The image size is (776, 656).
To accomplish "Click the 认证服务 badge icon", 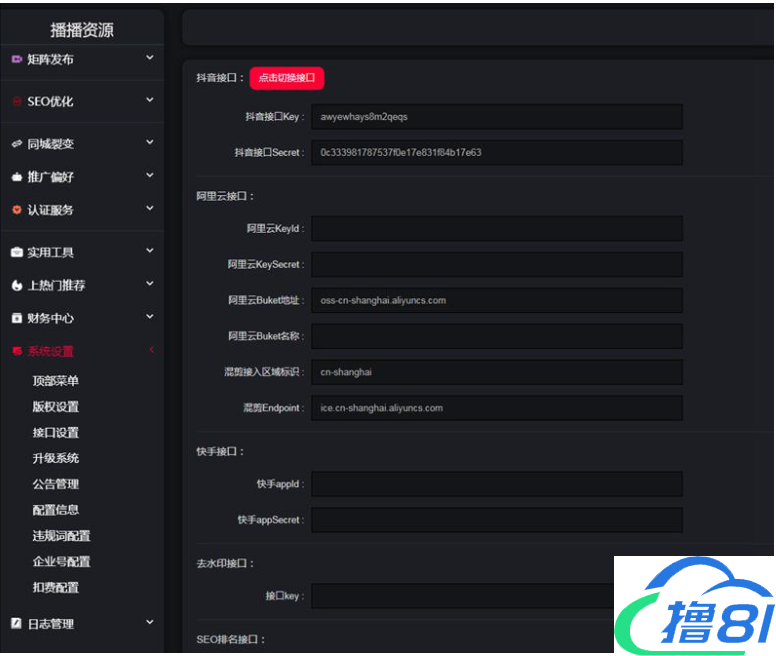I will coord(16,210).
